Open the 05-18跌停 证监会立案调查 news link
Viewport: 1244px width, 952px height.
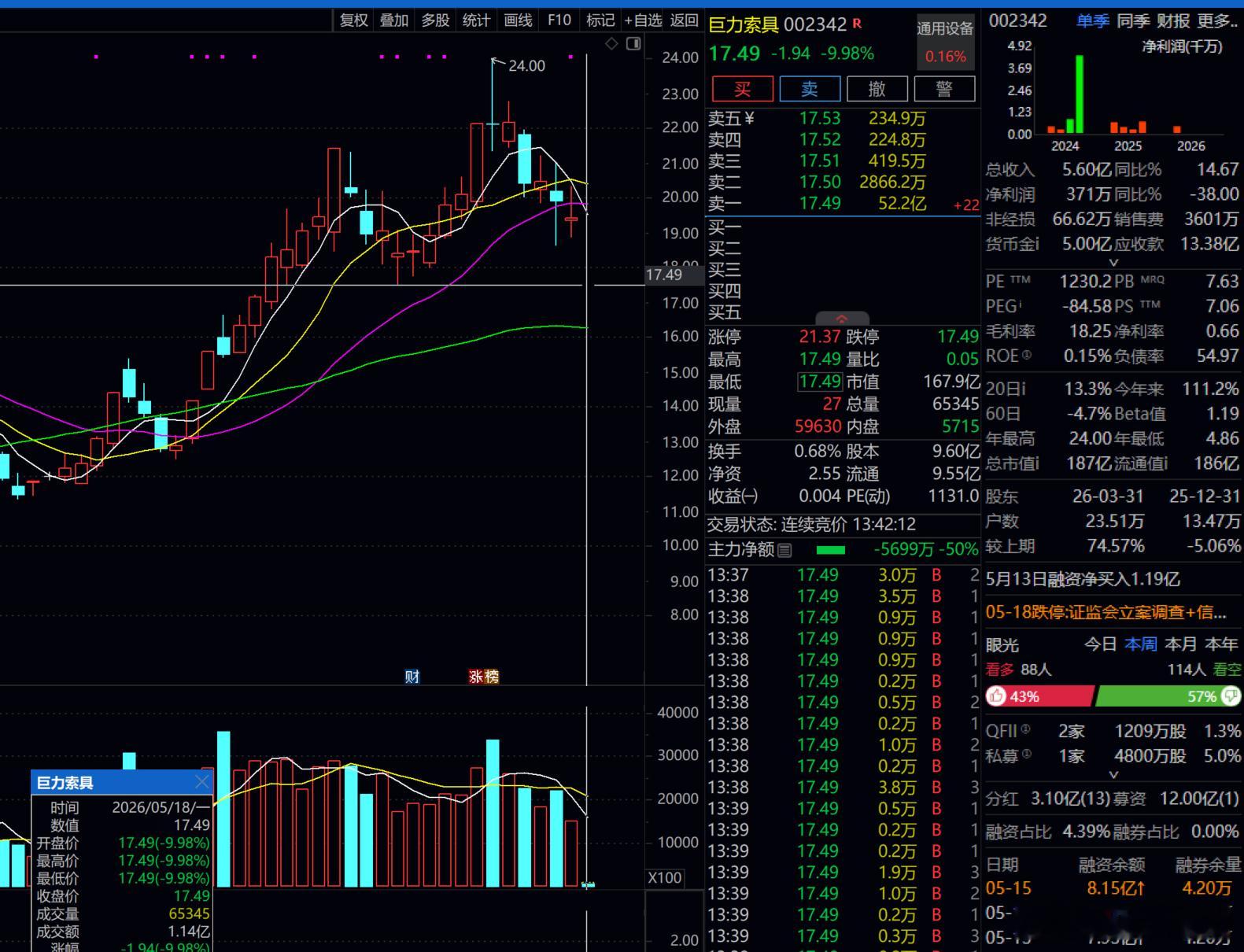coord(1106,612)
